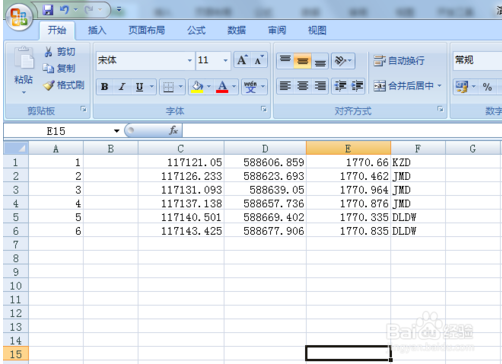Click the Percent style icon
Screen dimensions: 502x364
487,87
